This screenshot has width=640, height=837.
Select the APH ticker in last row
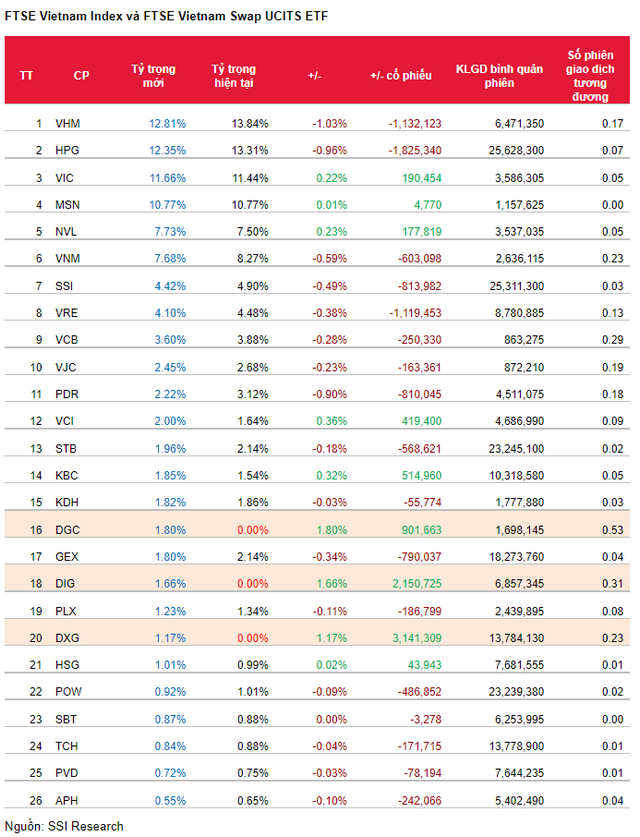pos(66,801)
